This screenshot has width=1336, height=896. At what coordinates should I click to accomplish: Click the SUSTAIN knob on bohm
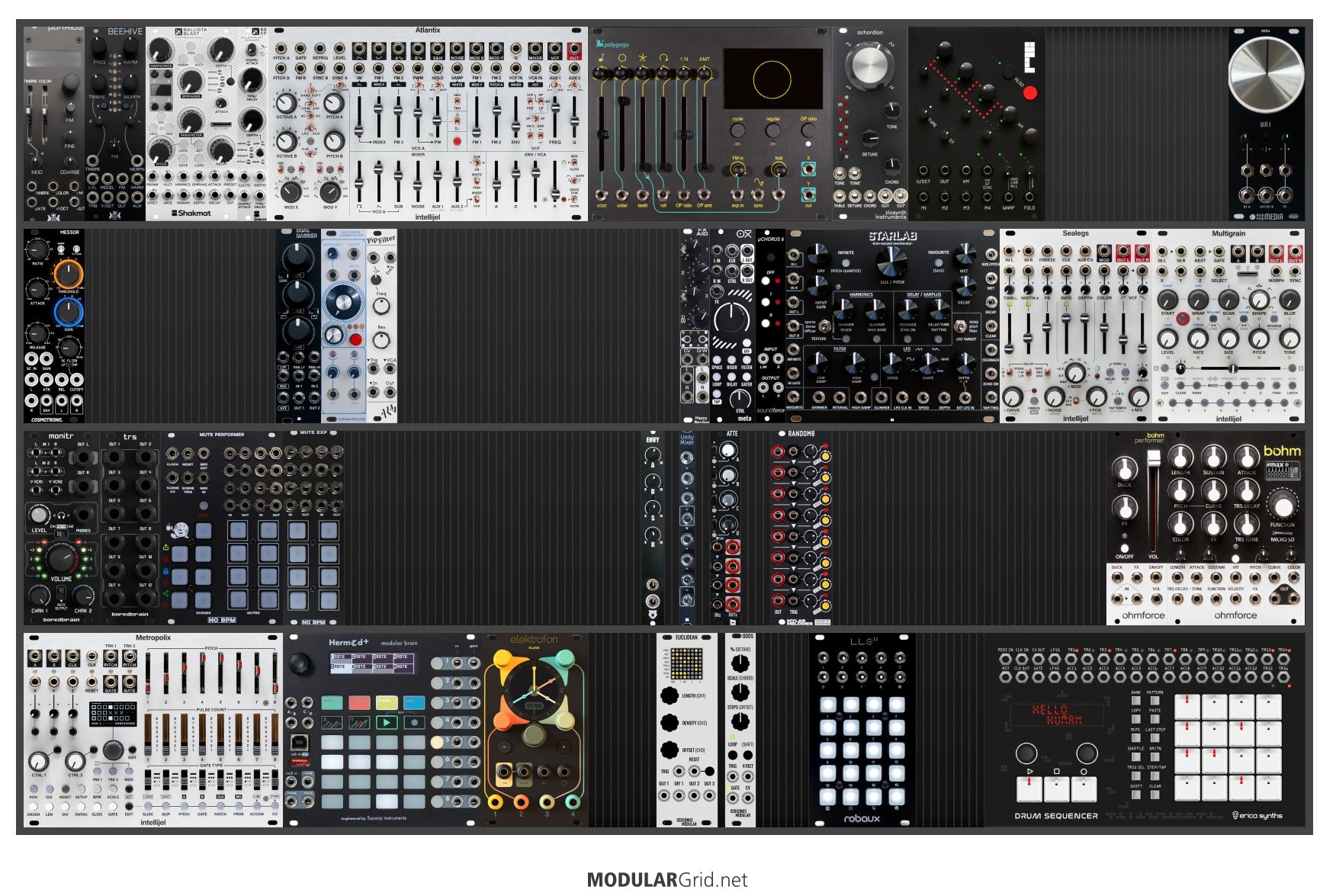(x=1213, y=456)
